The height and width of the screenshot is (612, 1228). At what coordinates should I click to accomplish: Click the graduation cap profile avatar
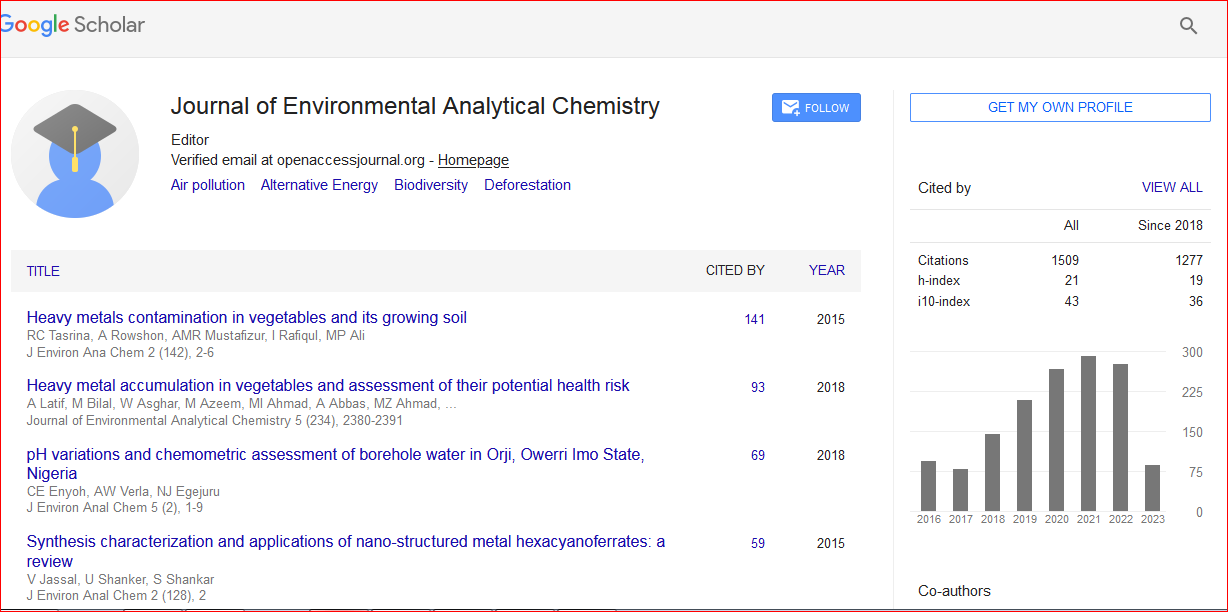pos(75,154)
